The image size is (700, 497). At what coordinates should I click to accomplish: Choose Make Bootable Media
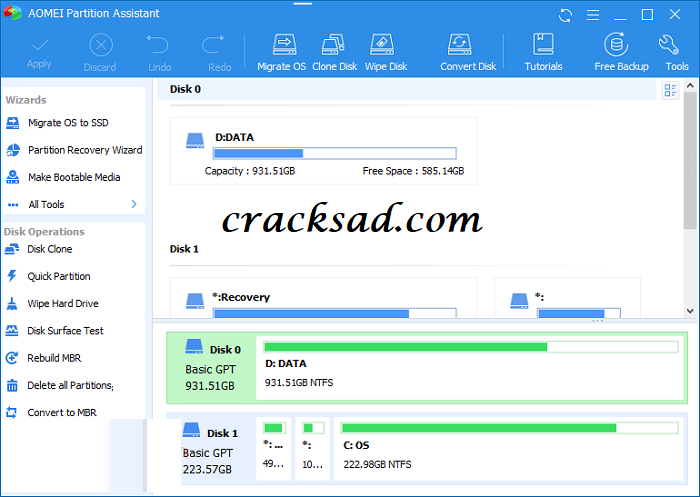coord(74,177)
